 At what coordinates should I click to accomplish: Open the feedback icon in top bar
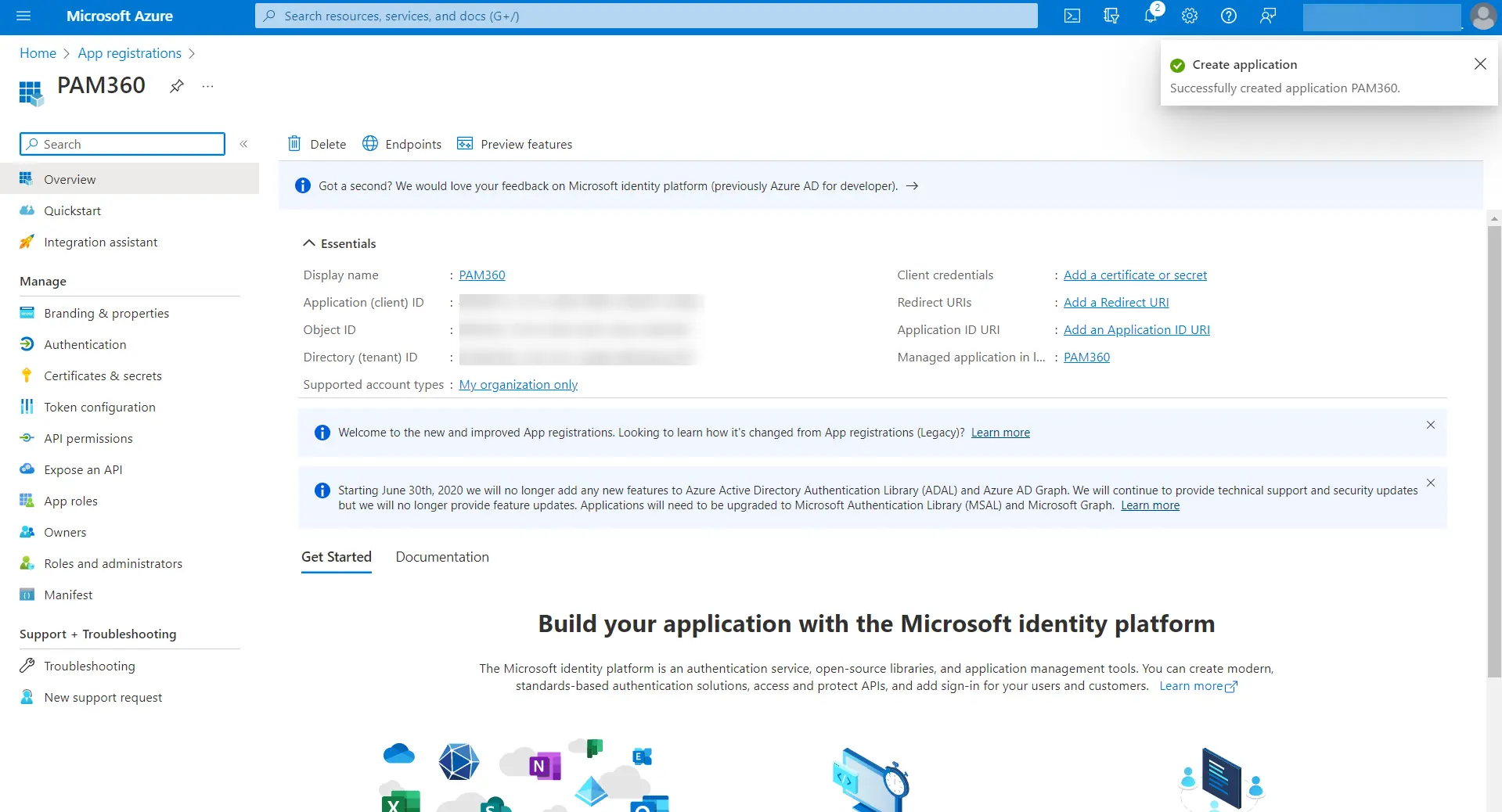pyautogui.click(x=1267, y=16)
